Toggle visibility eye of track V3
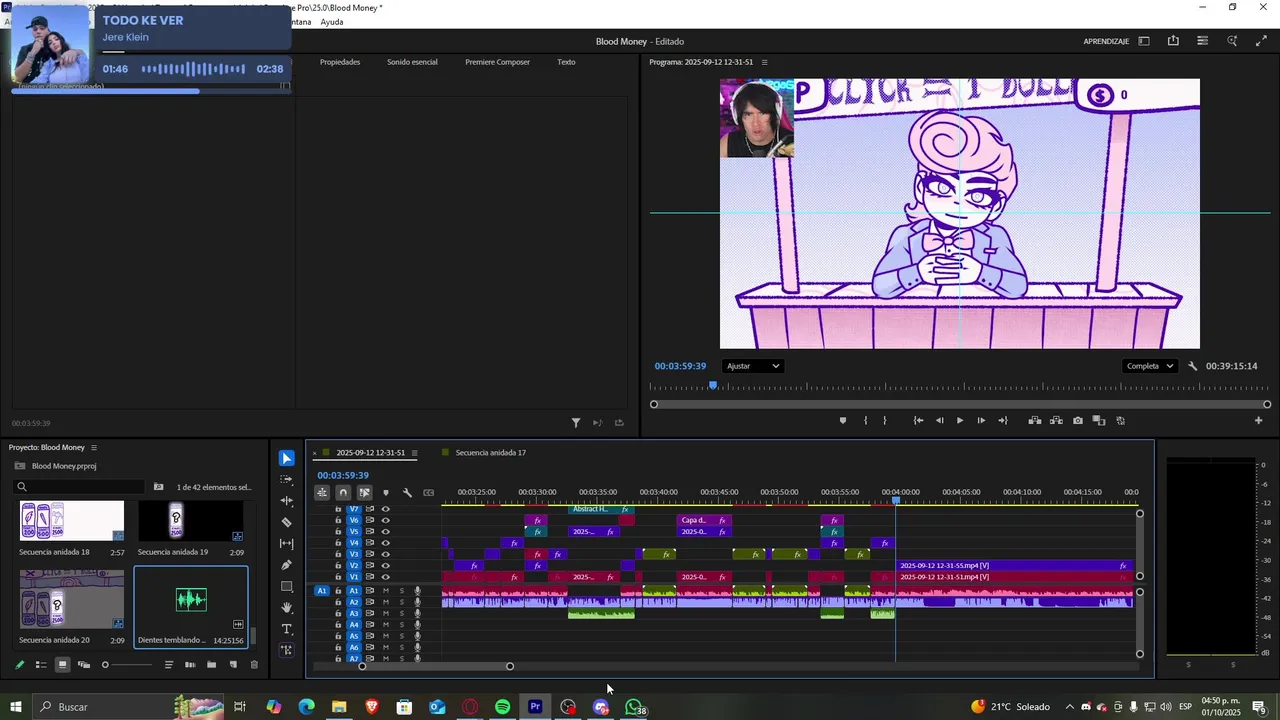This screenshot has width=1280, height=720. coord(385,554)
